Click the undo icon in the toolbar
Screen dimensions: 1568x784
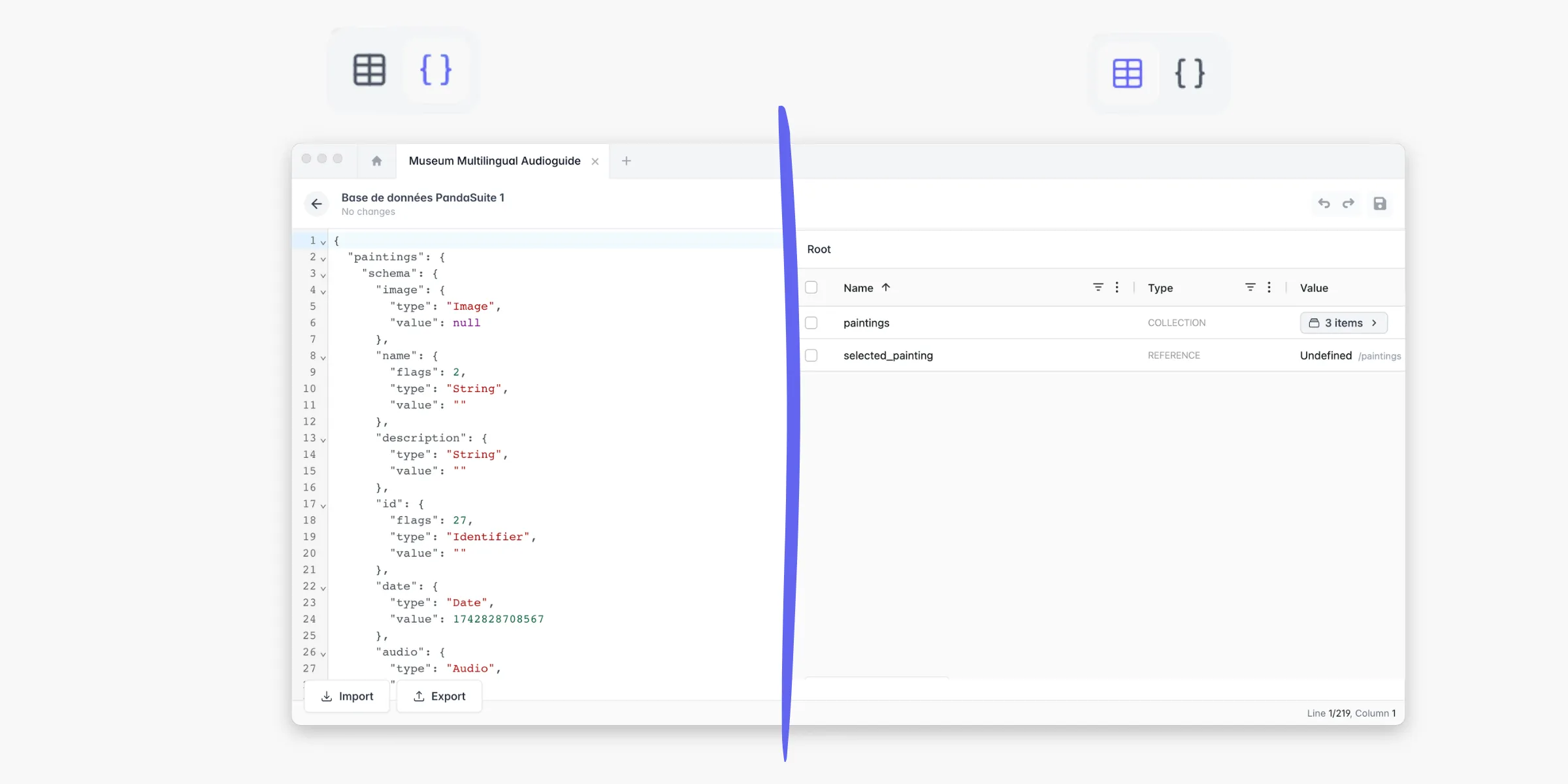pyautogui.click(x=1324, y=204)
